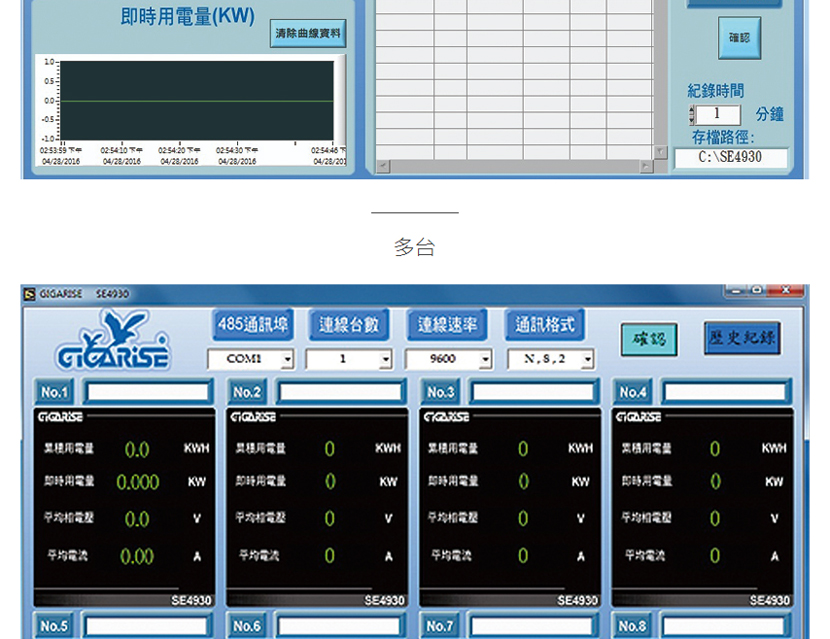This screenshot has height=639, width=830.
Task: Click the record time minutes stepper arrows
Action: [691, 114]
